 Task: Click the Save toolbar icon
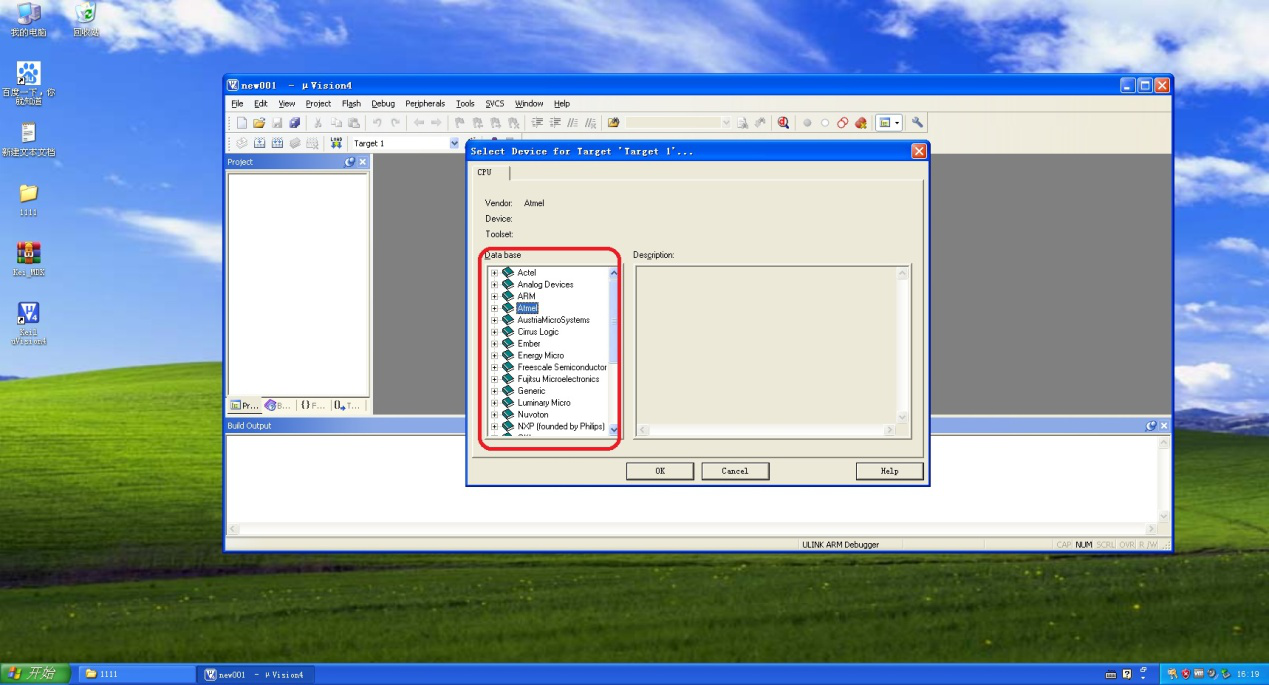click(277, 123)
